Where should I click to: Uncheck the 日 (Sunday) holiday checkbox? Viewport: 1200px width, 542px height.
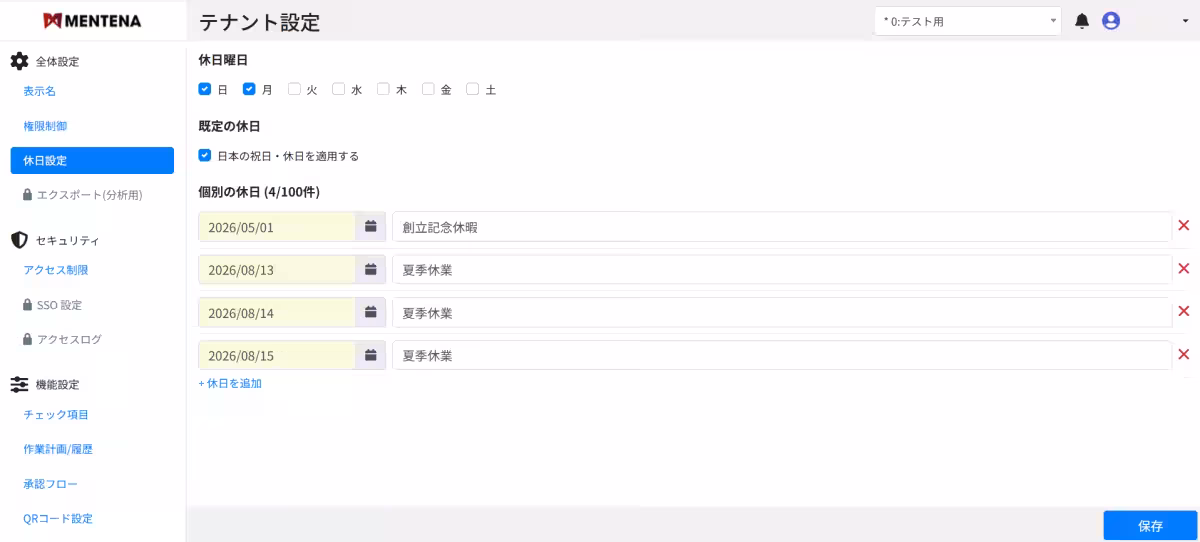(205, 89)
